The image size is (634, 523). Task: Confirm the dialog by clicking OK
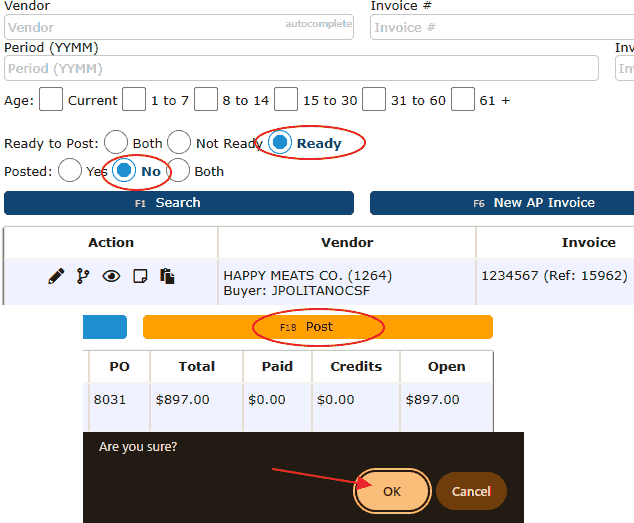pos(392,491)
